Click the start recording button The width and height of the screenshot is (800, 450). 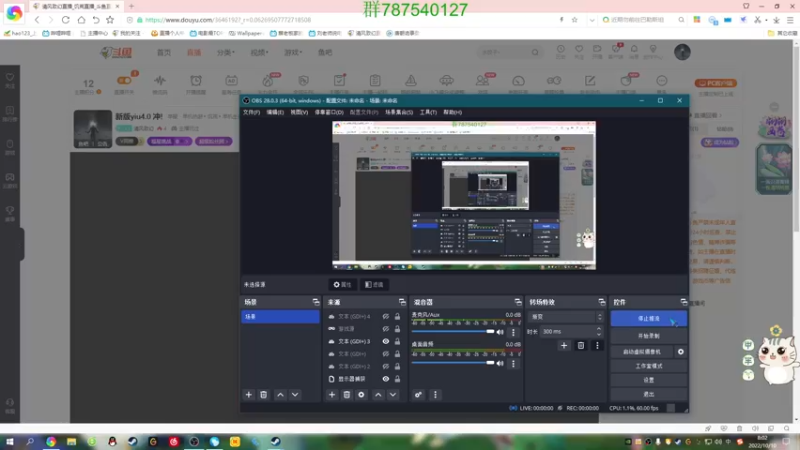[648, 336]
